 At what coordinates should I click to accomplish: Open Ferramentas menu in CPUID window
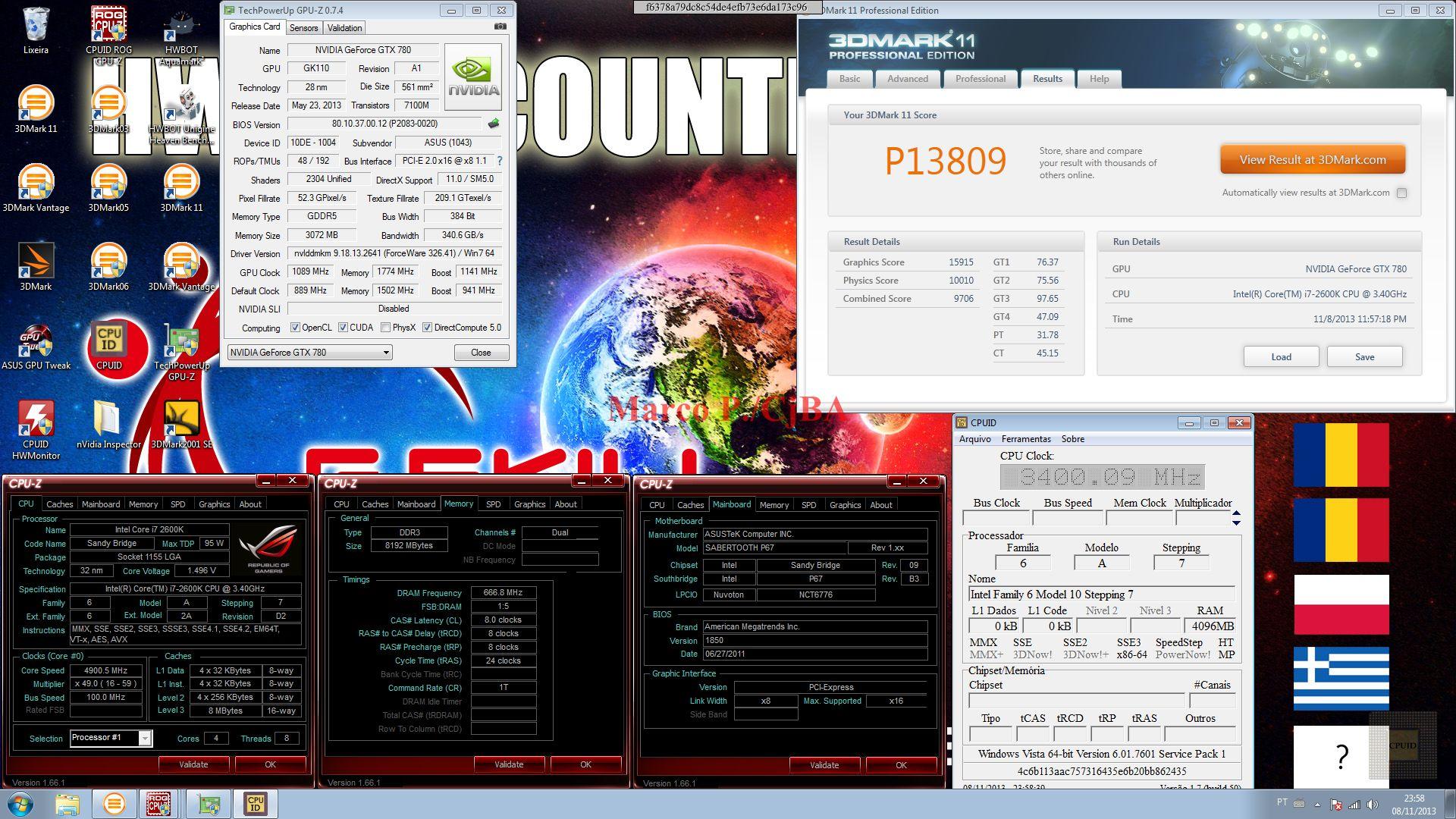[x=1026, y=439]
